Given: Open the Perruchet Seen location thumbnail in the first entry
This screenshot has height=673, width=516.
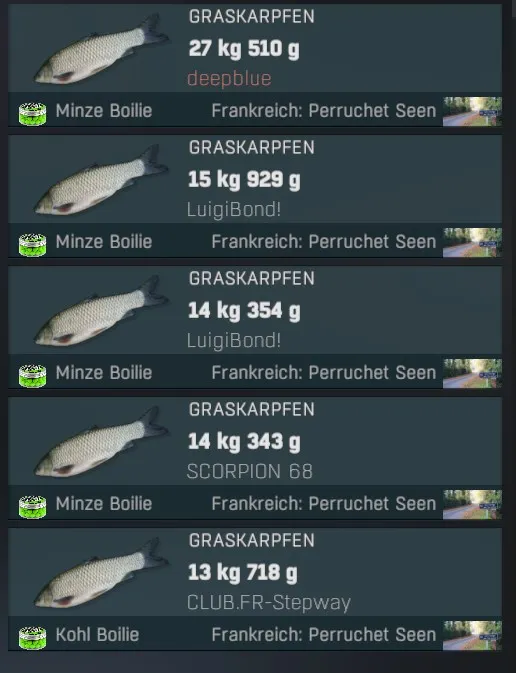Looking at the screenshot, I should (x=472, y=111).
